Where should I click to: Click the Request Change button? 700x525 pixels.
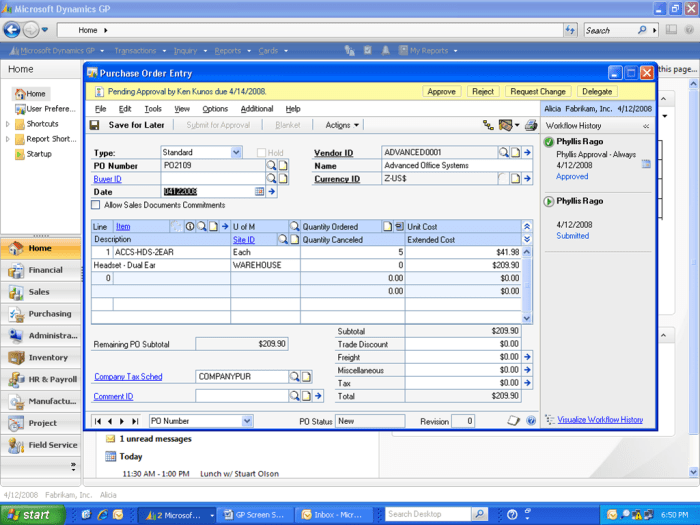pos(538,92)
